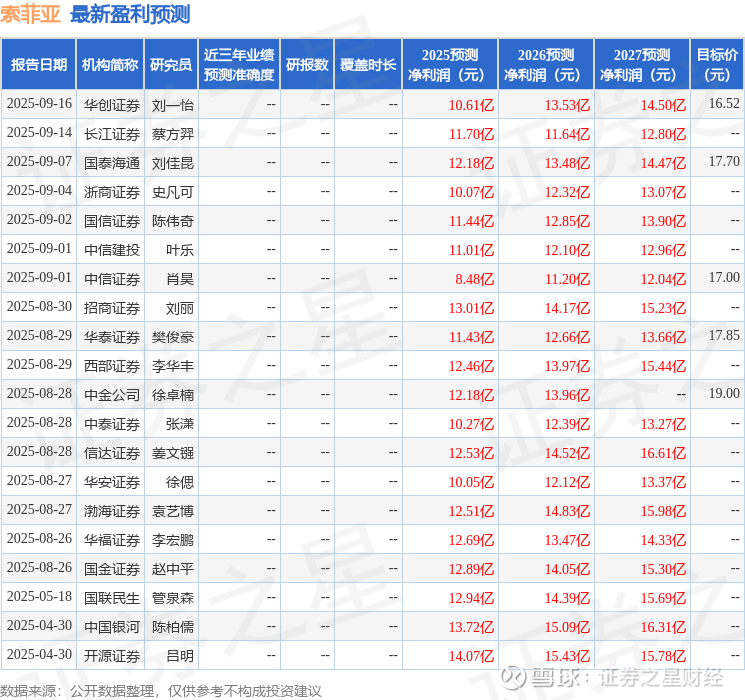Click analyst name 李宏鹏
This screenshot has height=700, width=745.
click(x=173, y=540)
